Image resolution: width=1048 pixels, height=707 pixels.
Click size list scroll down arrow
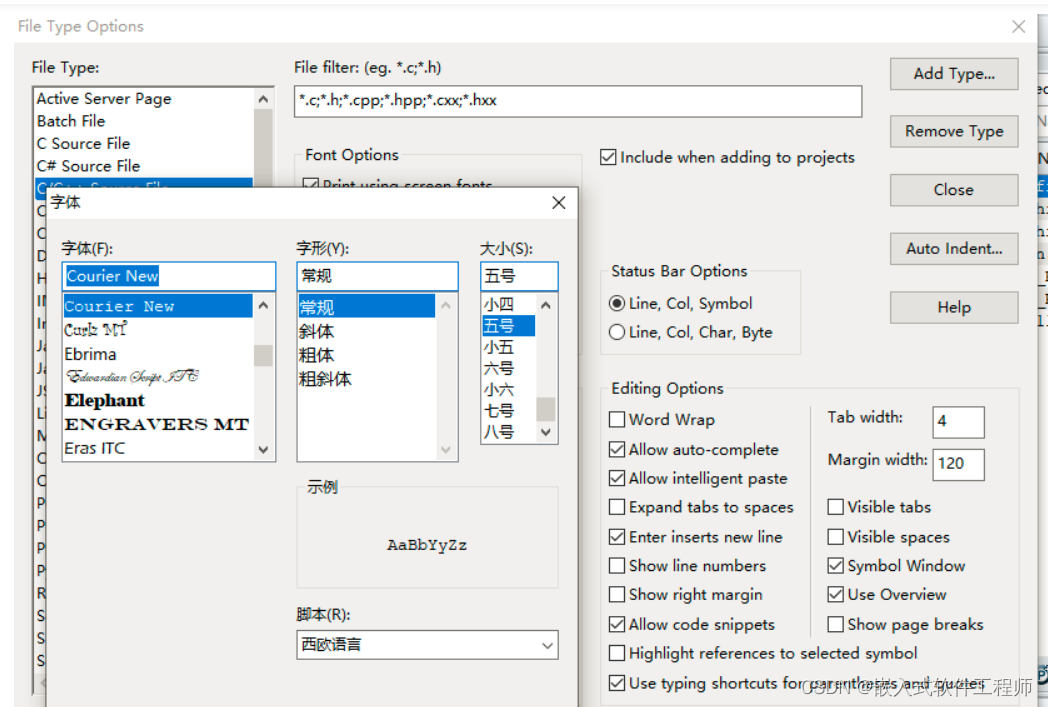point(546,432)
